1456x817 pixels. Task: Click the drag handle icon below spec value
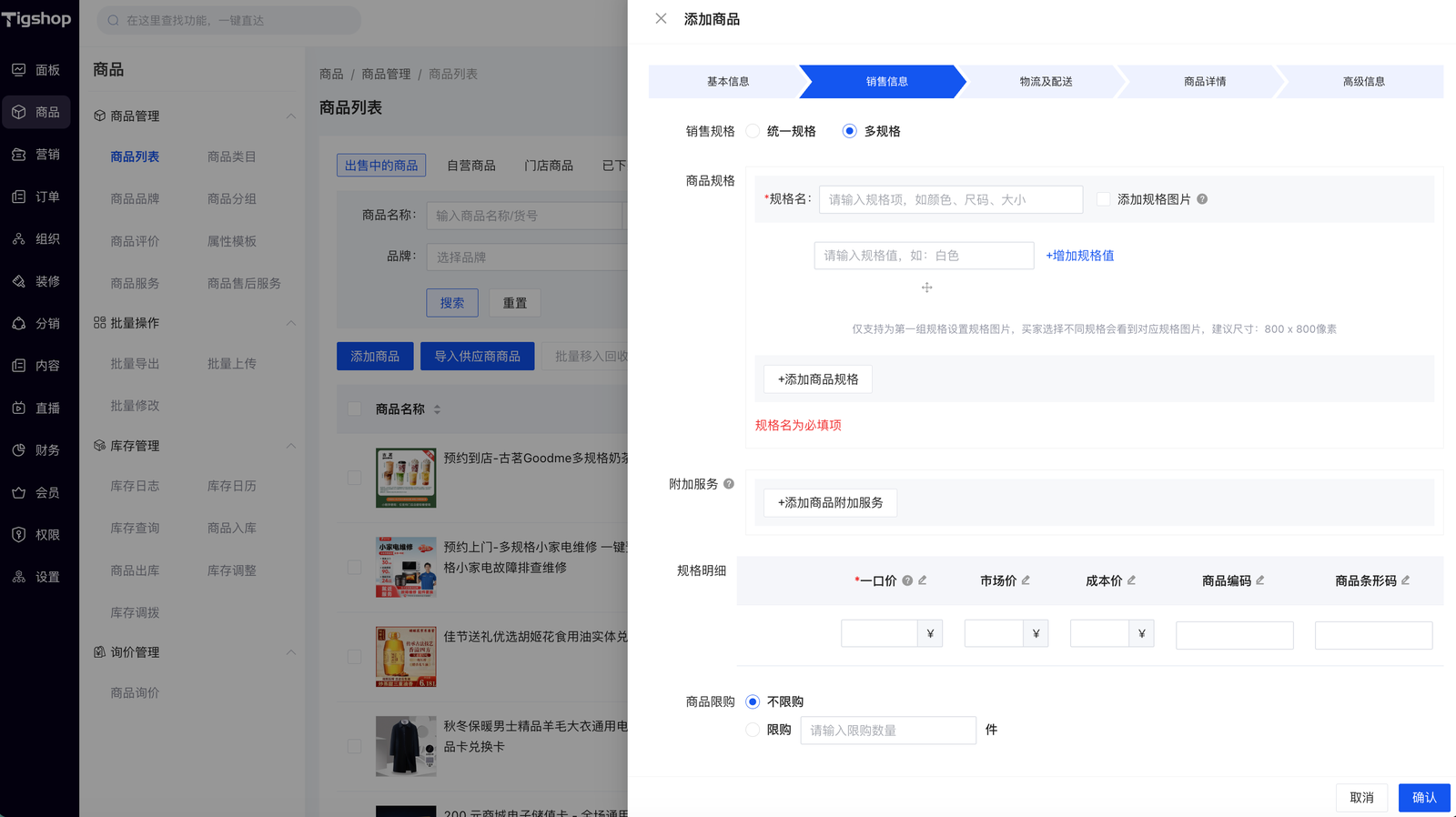926,287
